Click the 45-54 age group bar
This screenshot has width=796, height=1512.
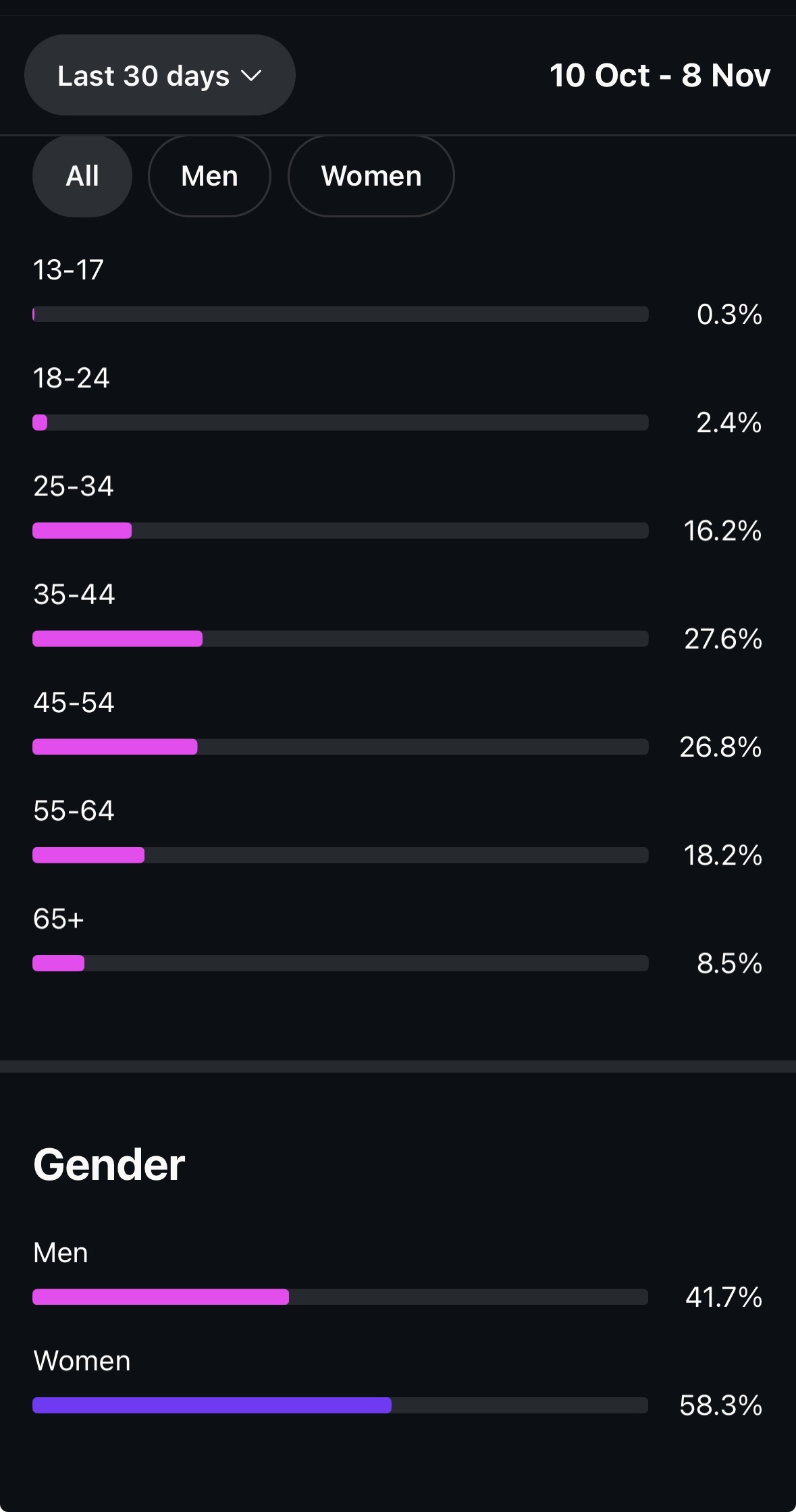(340, 747)
